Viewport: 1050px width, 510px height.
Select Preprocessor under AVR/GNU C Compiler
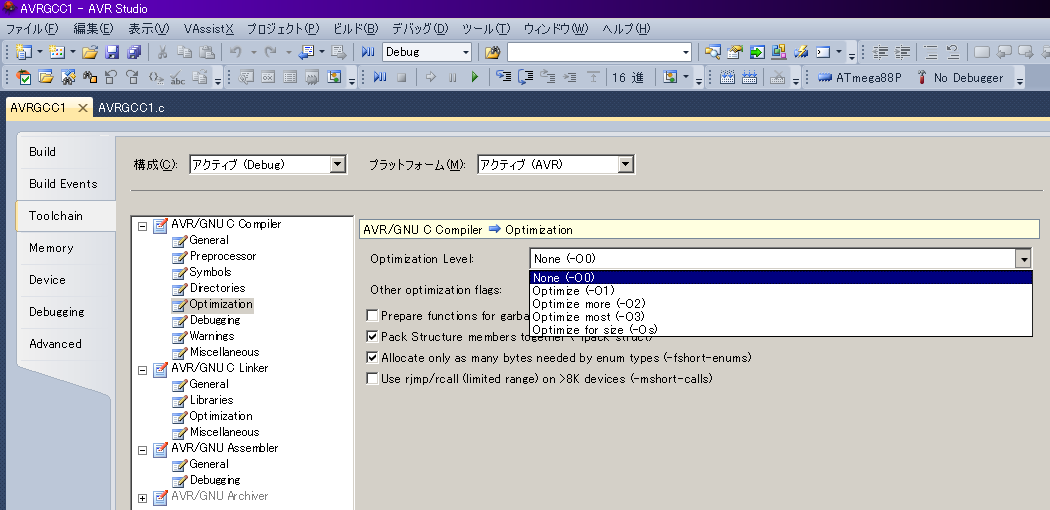(x=222, y=256)
